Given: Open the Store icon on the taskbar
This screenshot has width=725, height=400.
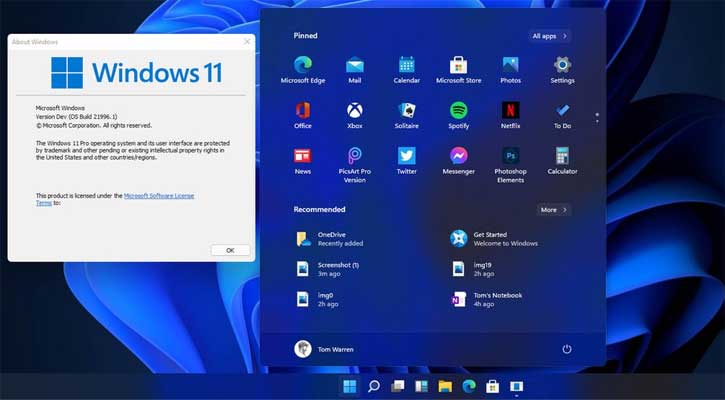Looking at the screenshot, I should 492,386.
